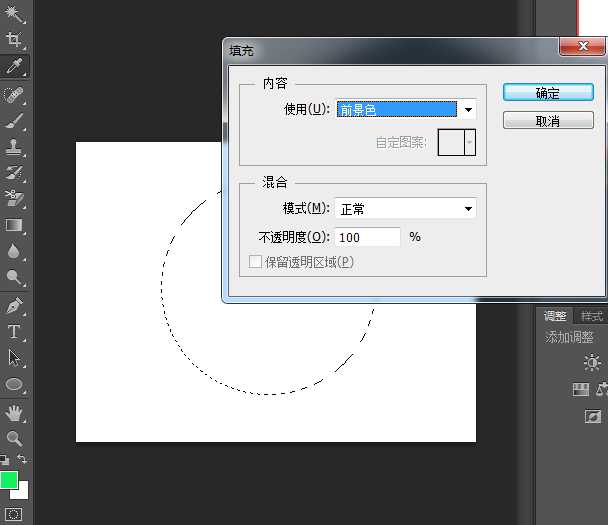Select the Brush tool

click(14, 121)
